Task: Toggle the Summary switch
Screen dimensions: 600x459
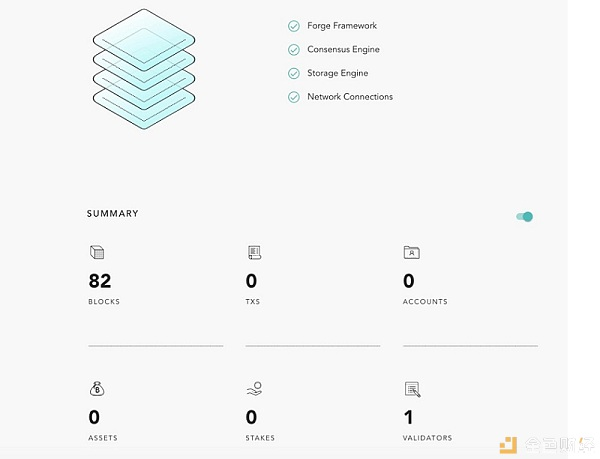Action: [x=524, y=217]
